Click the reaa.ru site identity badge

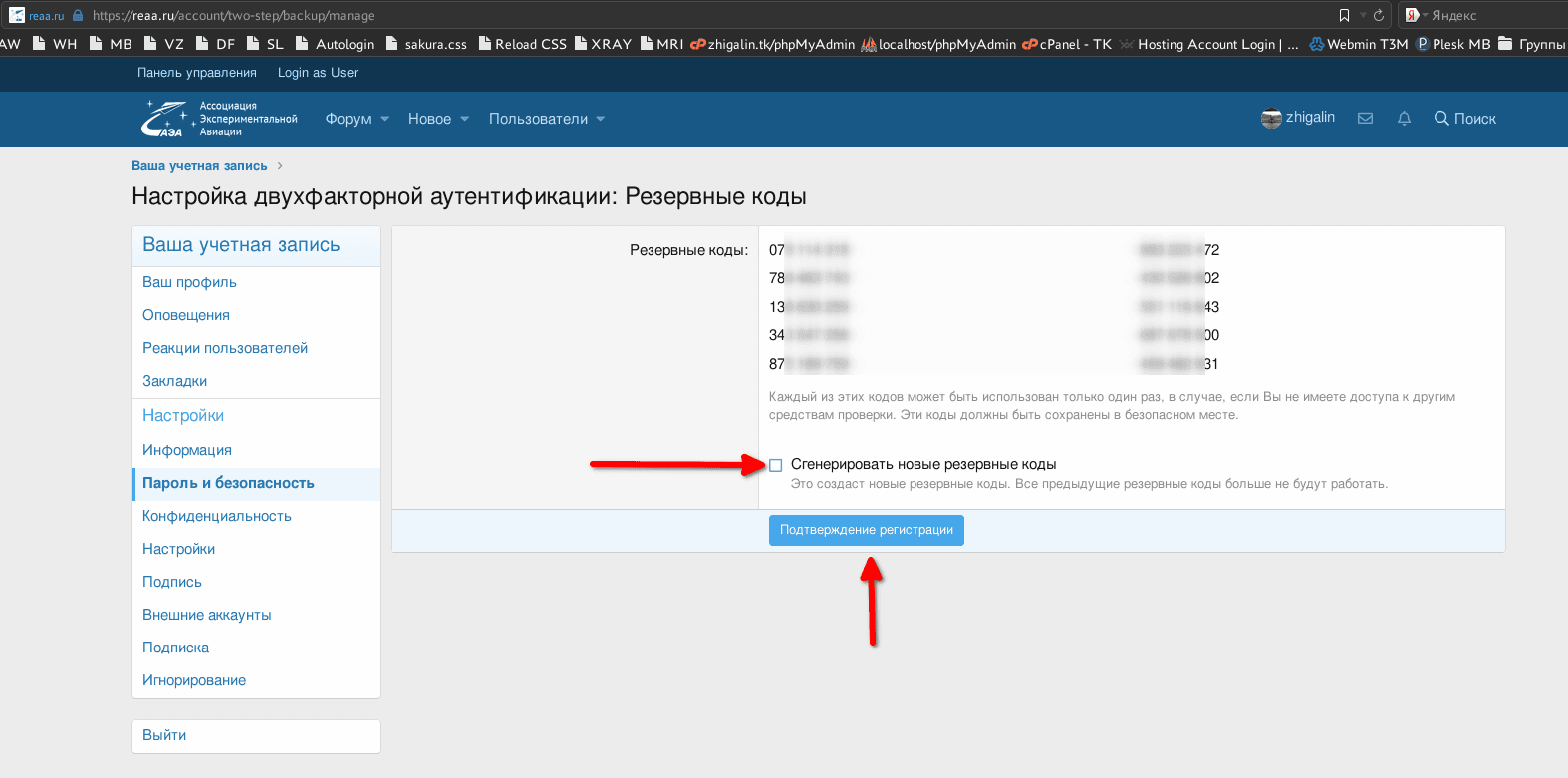point(36,15)
